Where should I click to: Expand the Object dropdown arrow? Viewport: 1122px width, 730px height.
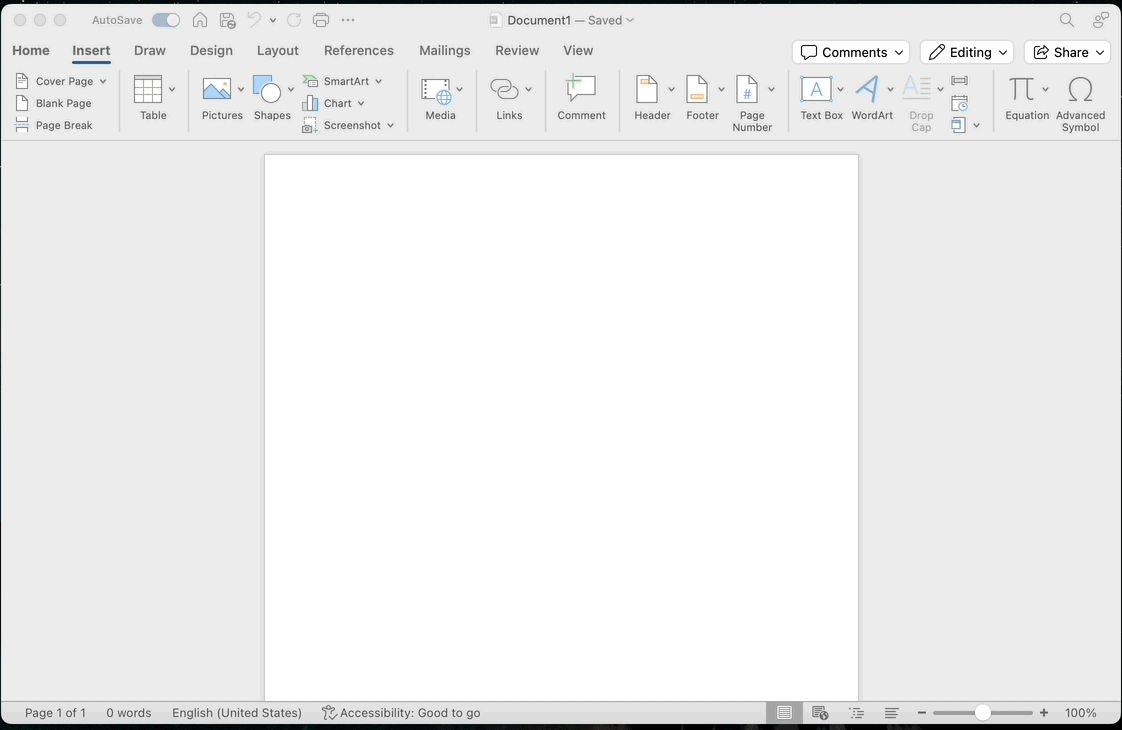(976, 126)
